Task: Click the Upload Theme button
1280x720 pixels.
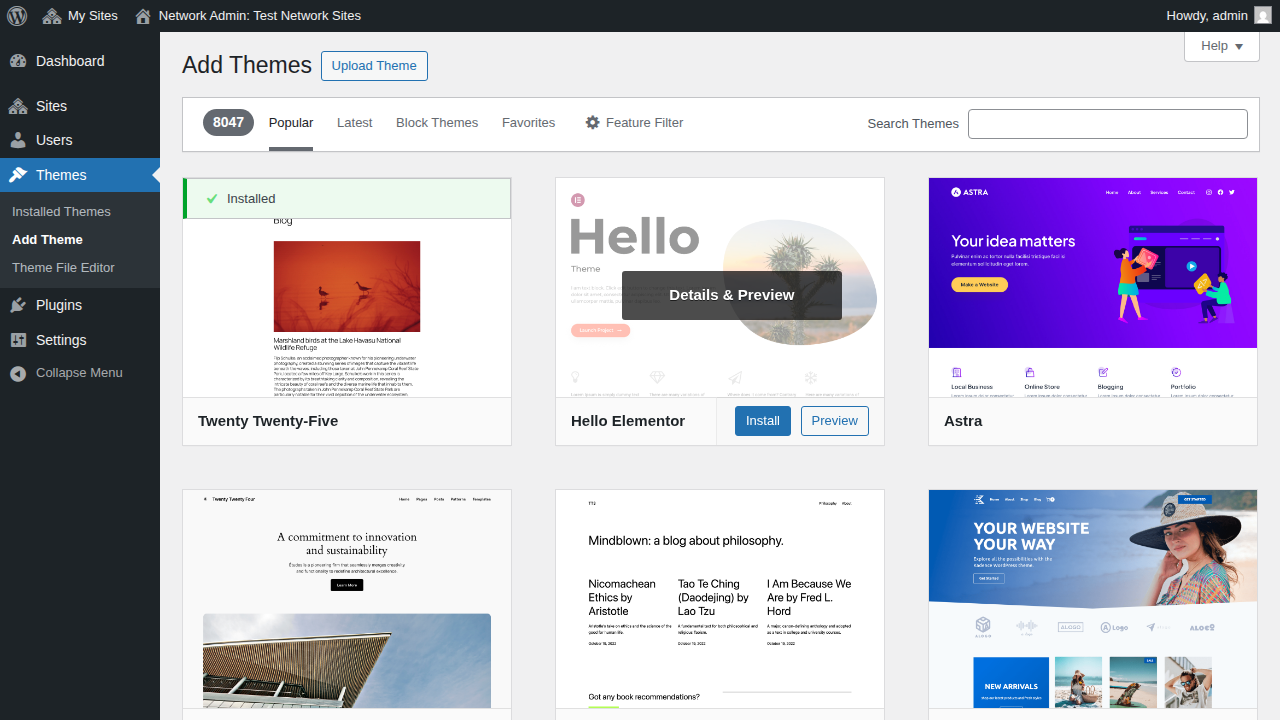Action: (x=374, y=66)
